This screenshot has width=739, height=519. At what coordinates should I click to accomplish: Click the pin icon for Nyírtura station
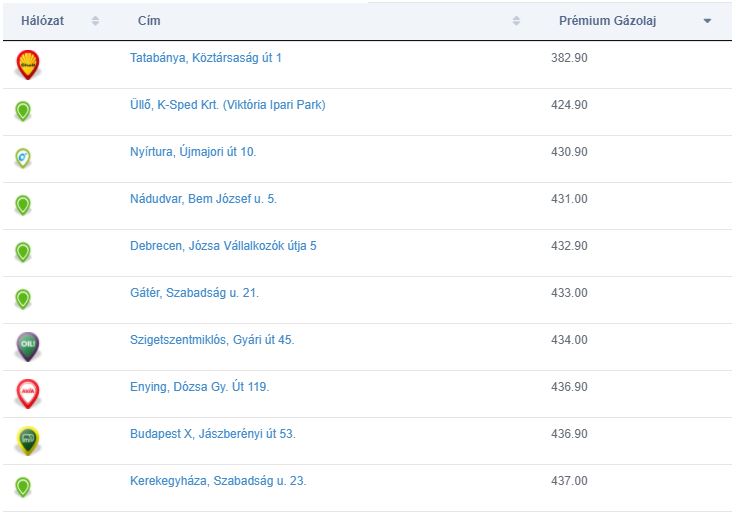[23, 158]
